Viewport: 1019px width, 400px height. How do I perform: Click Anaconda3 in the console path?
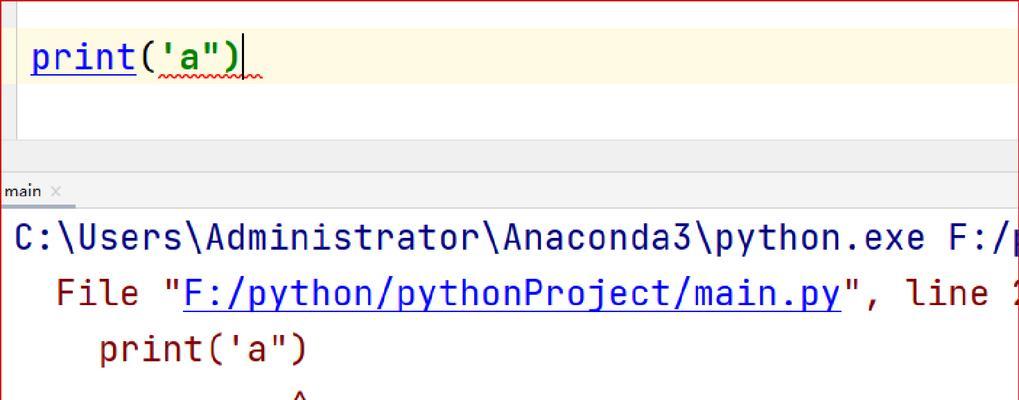click(597, 238)
